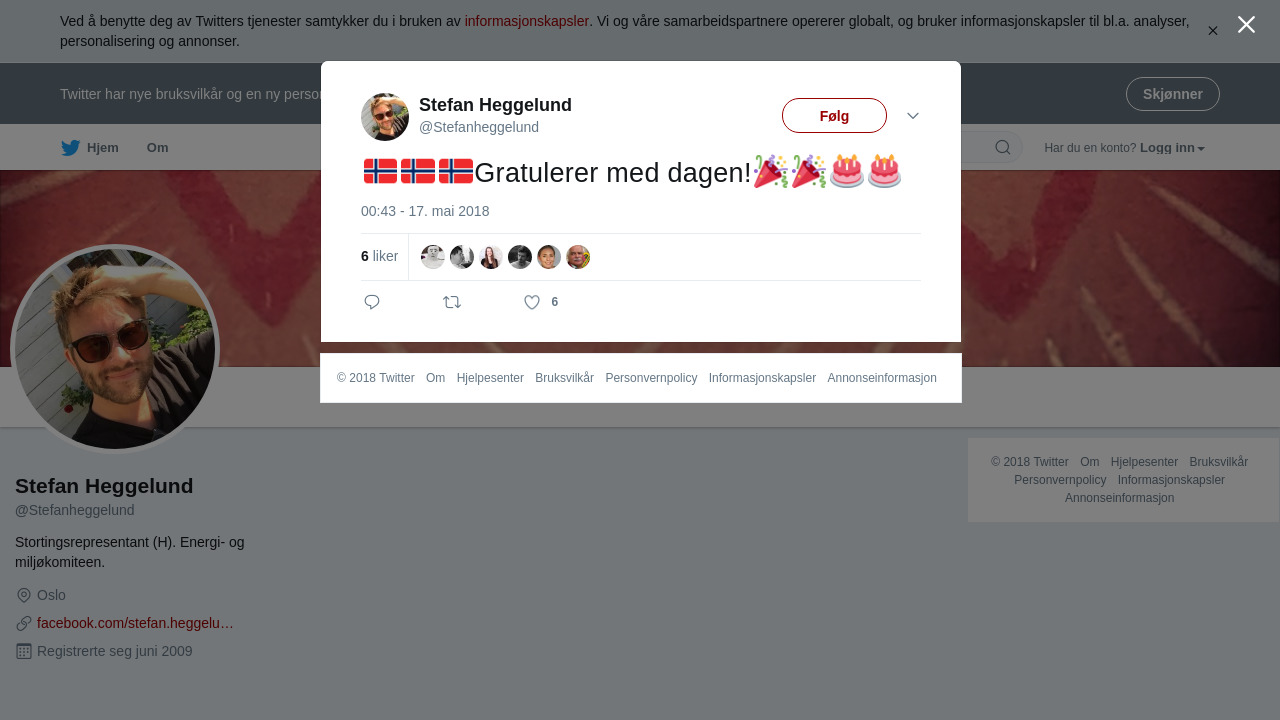Click the Skjønner button

(1173, 94)
